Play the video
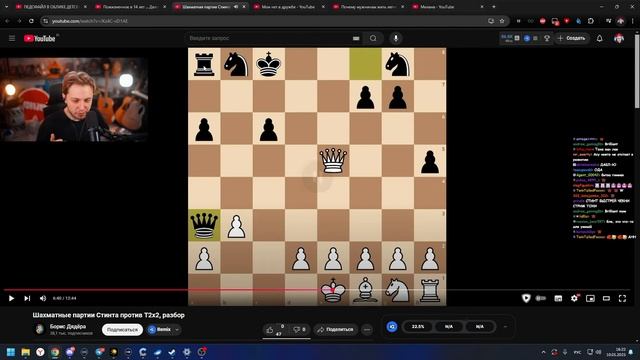 [x=11, y=298]
